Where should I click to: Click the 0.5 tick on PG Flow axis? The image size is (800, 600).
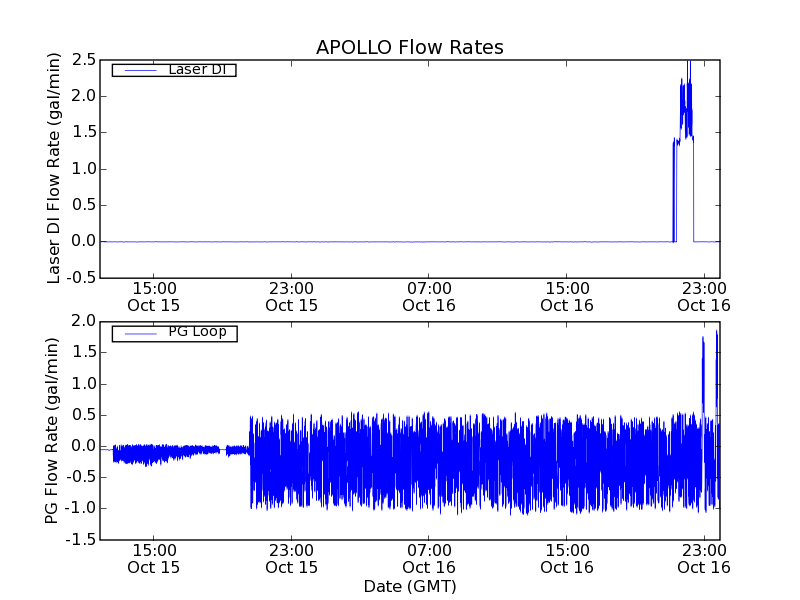point(84,415)
